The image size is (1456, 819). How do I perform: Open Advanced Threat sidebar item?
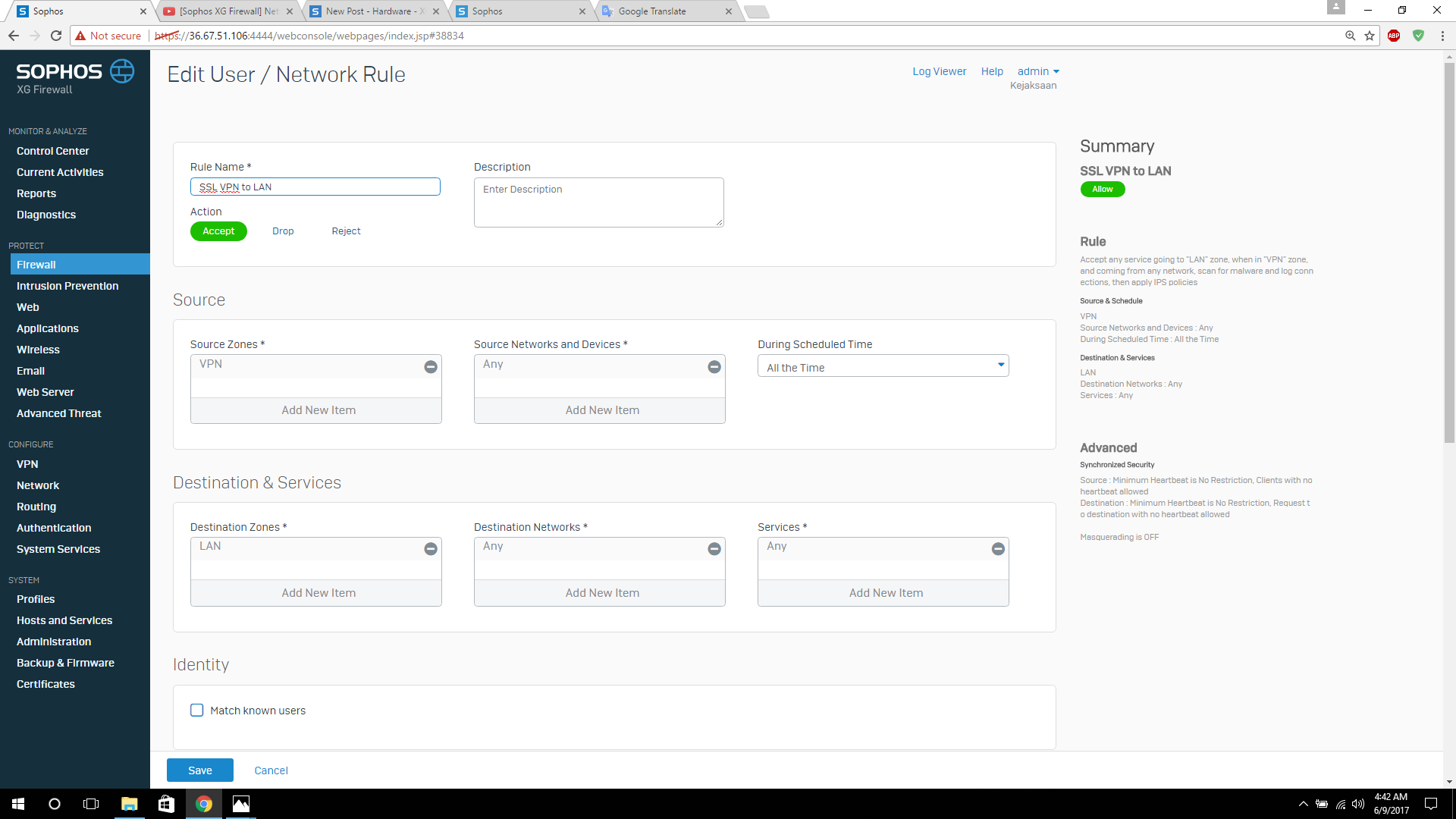(x=58, y=413)
